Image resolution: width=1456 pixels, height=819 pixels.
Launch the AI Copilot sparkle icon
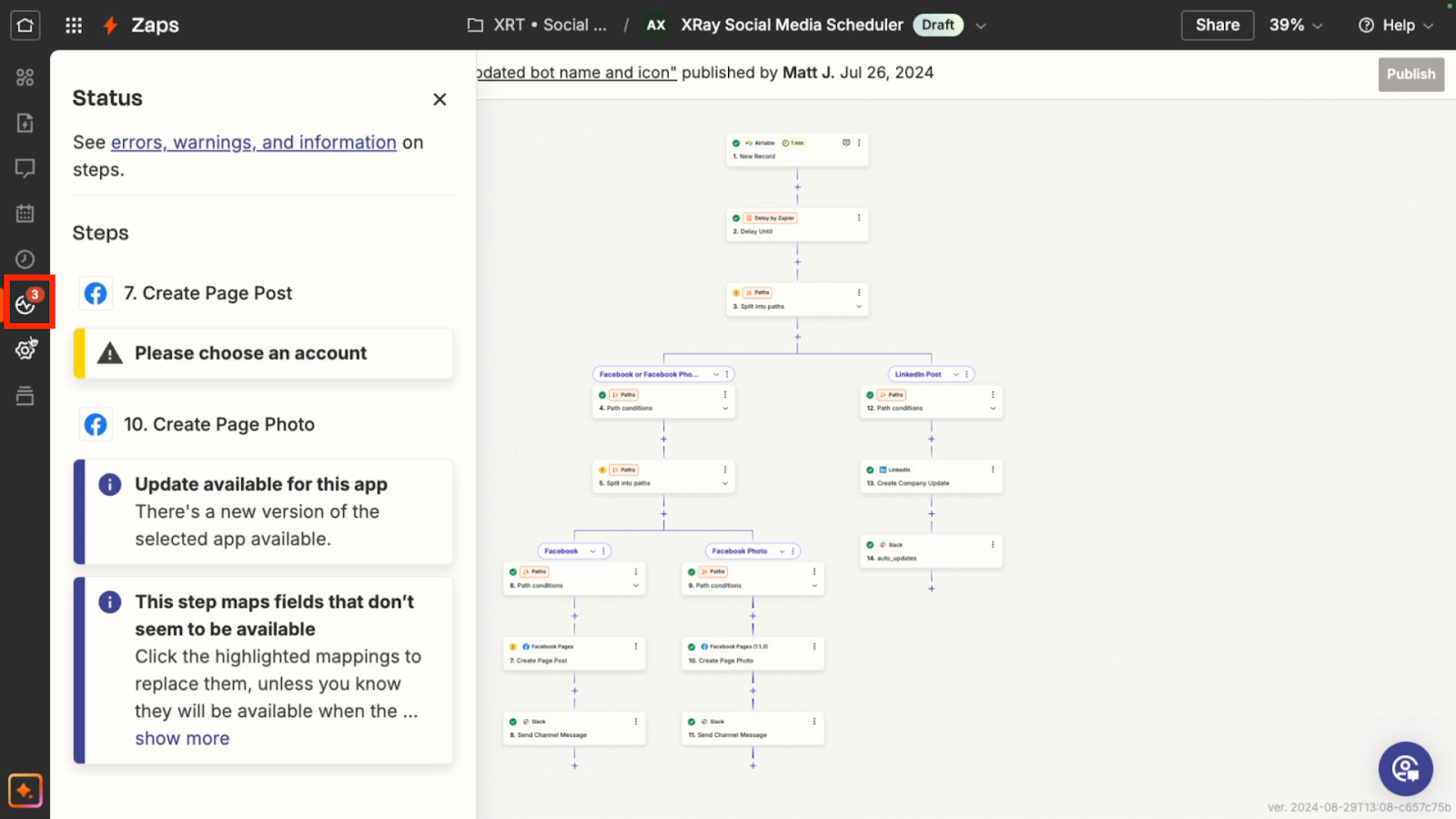(25, 791)
